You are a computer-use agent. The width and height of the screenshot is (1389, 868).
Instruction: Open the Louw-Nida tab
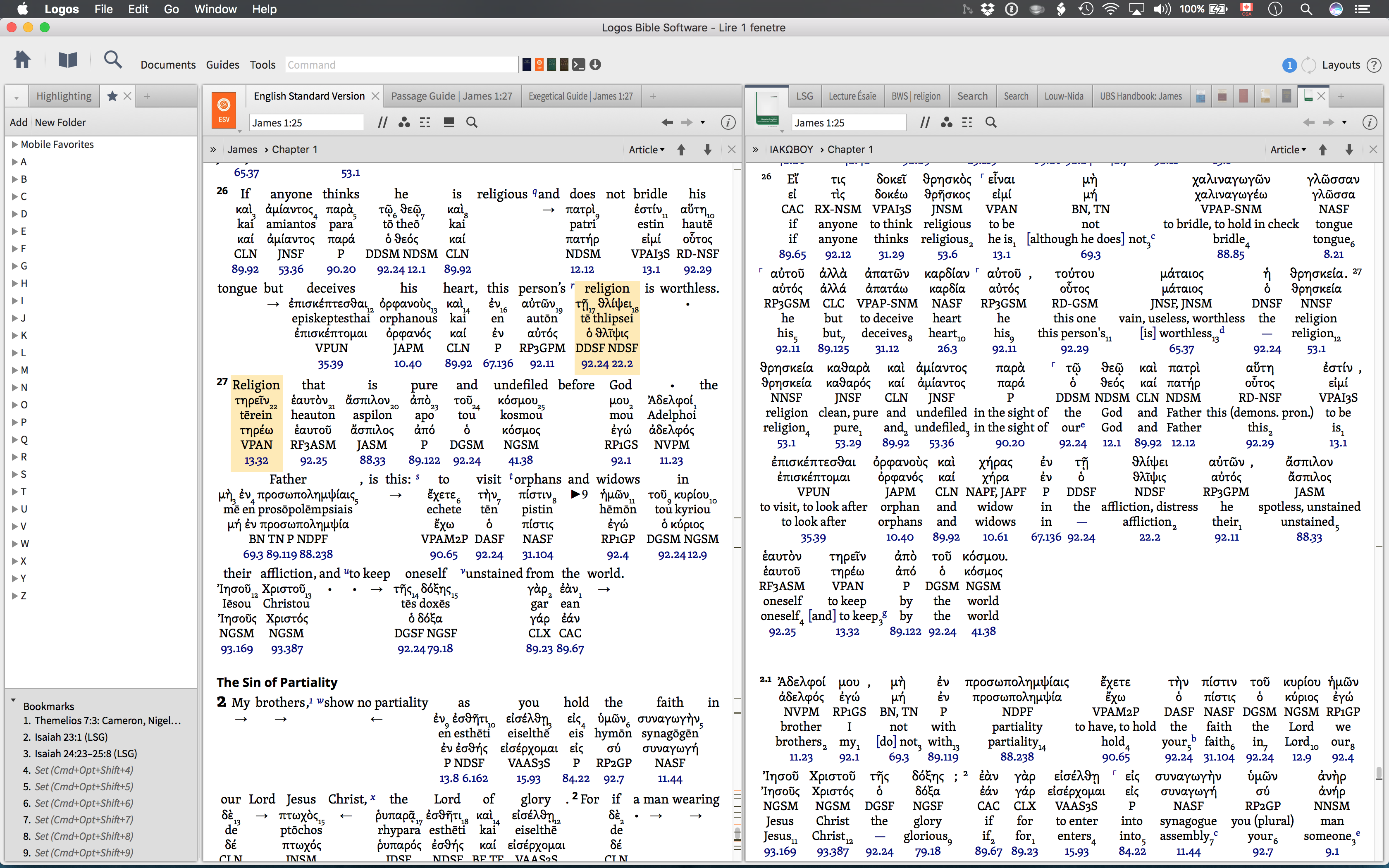1064,96
